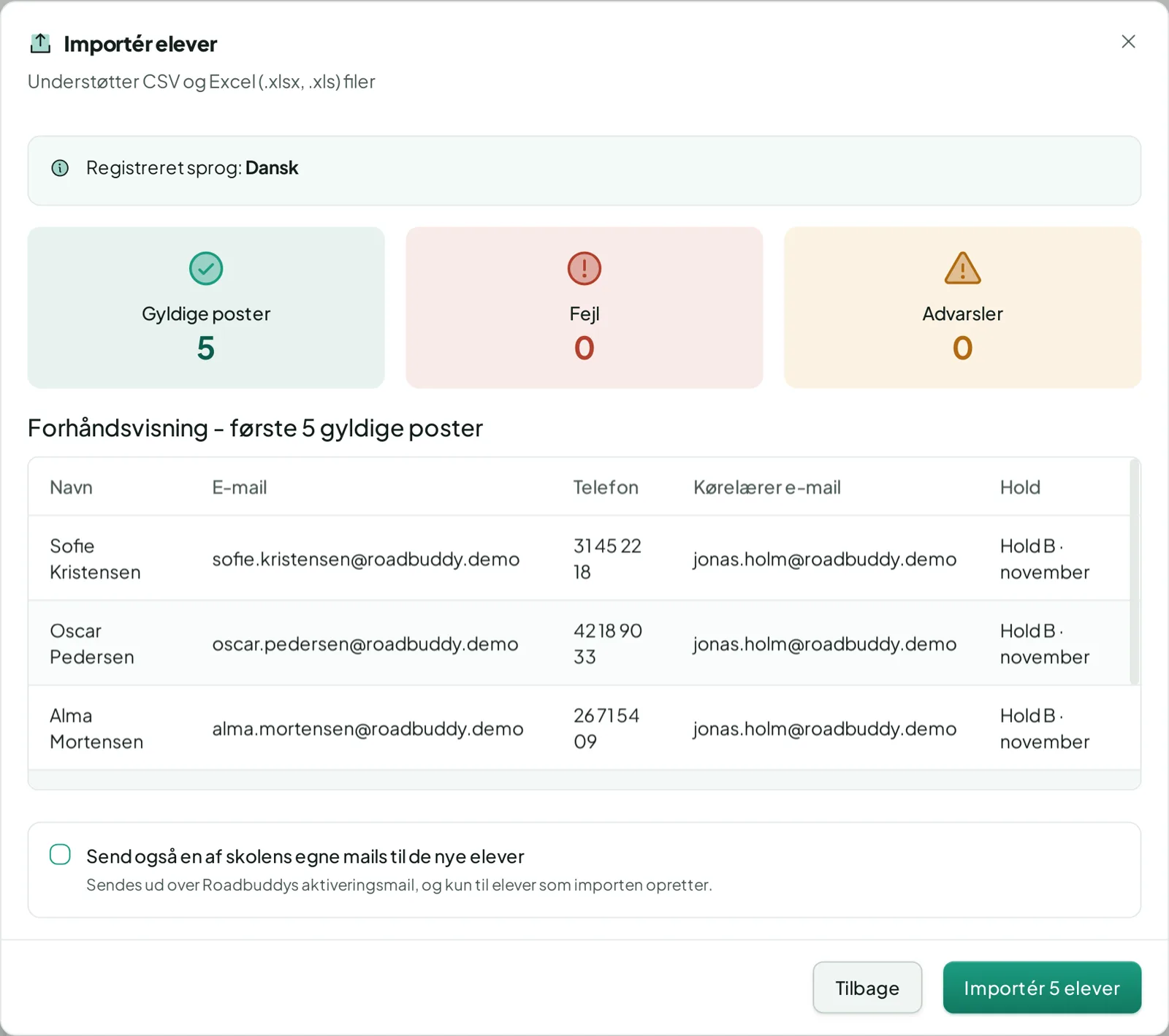Click the warning triangle icon above Advarsler

[x=962, y=268]
